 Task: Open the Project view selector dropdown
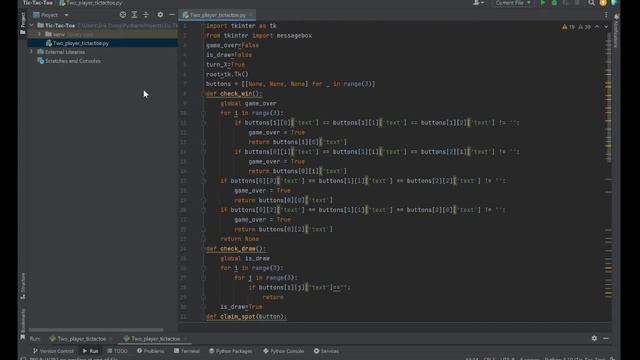pyautogui.click(x=51, y=15)
